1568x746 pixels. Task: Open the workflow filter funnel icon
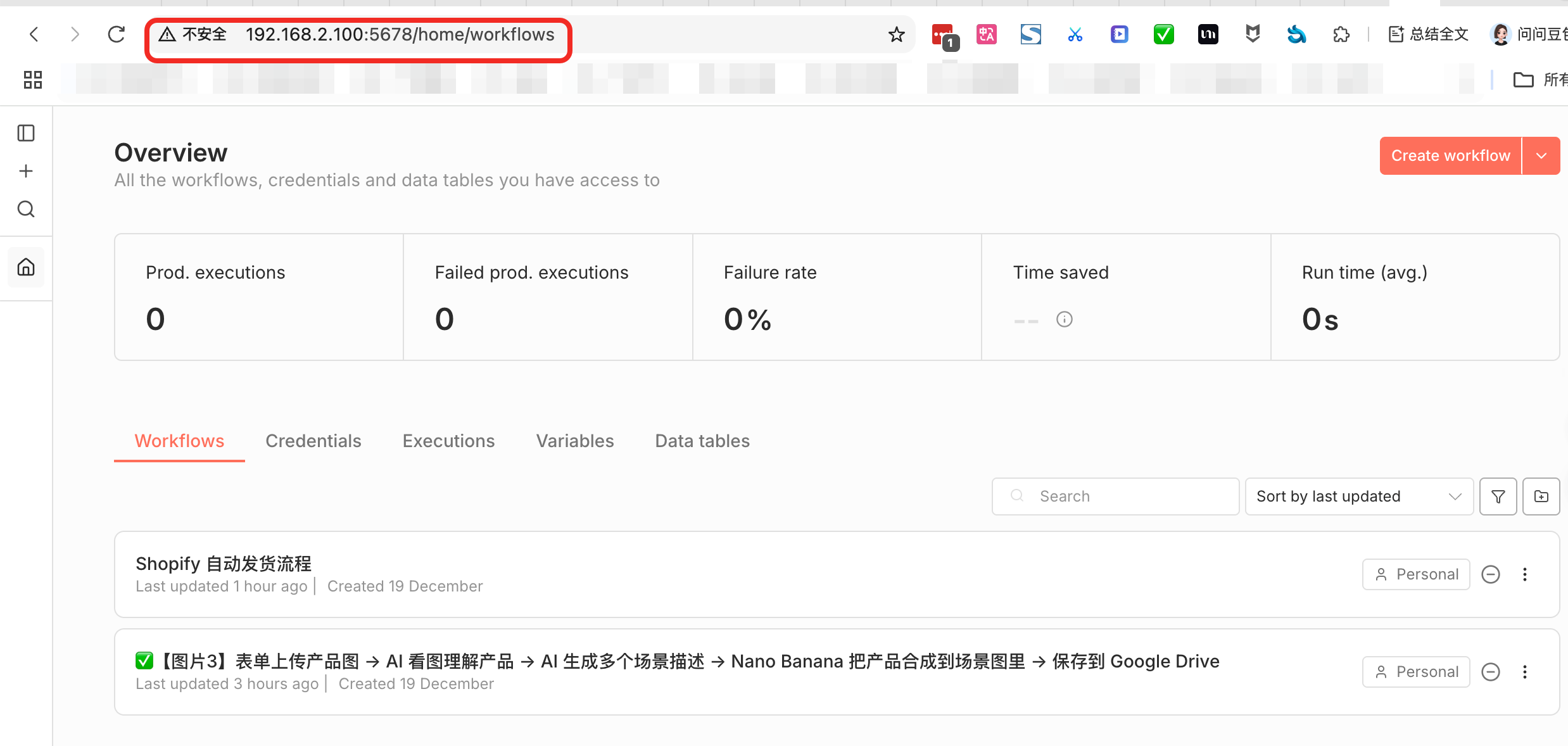click(x=1498, y=496)
